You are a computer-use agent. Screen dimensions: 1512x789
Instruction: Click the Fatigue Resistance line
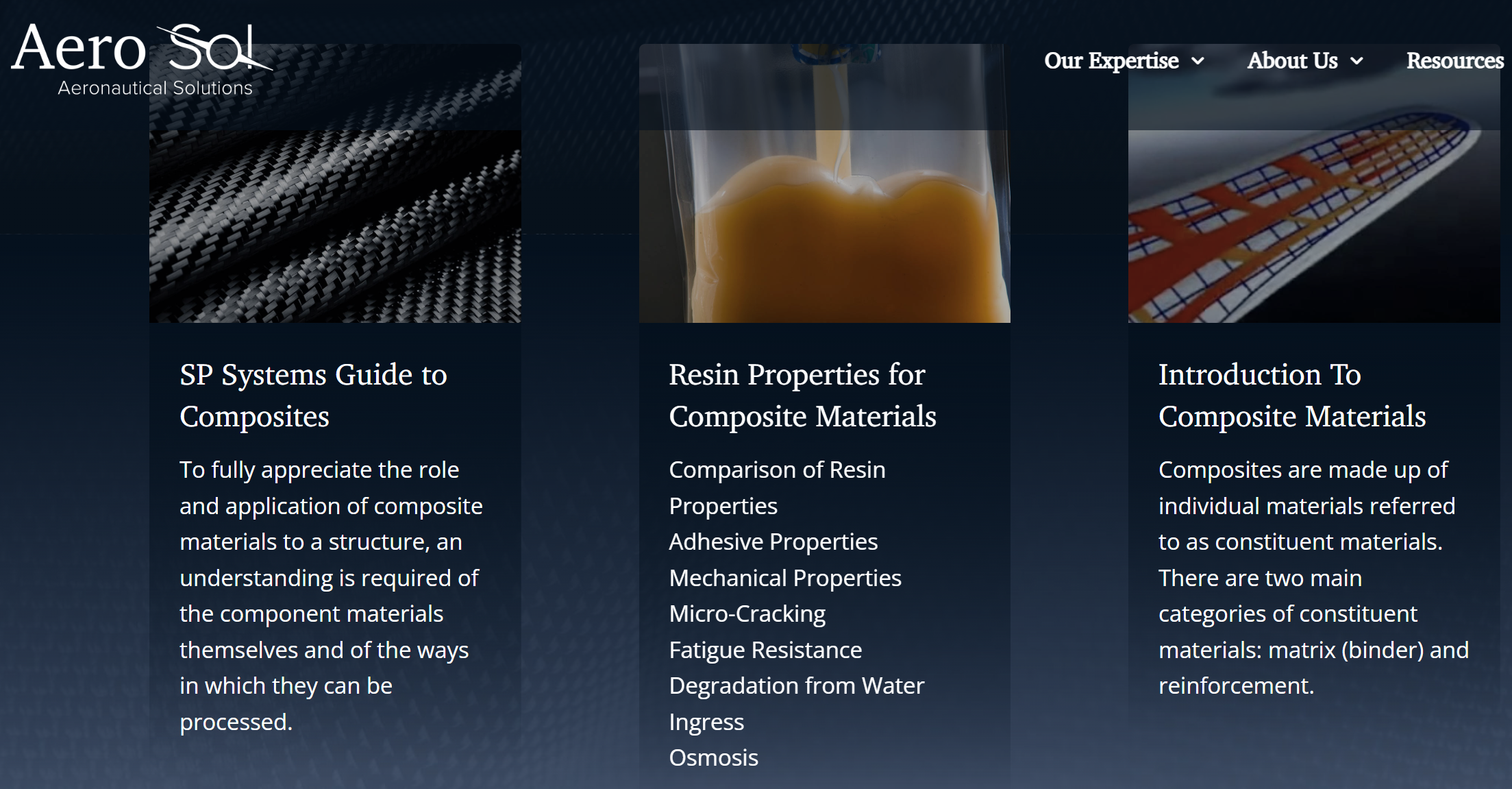(765, 650)
